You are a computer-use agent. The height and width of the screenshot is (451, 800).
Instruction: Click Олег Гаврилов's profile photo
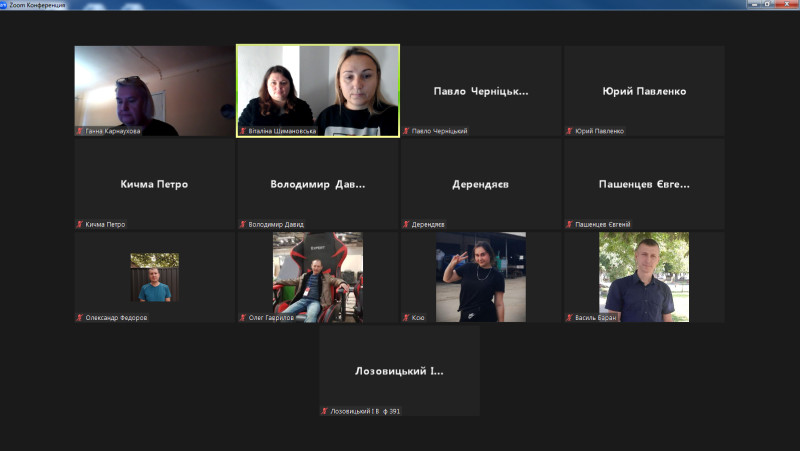point(318,277)
